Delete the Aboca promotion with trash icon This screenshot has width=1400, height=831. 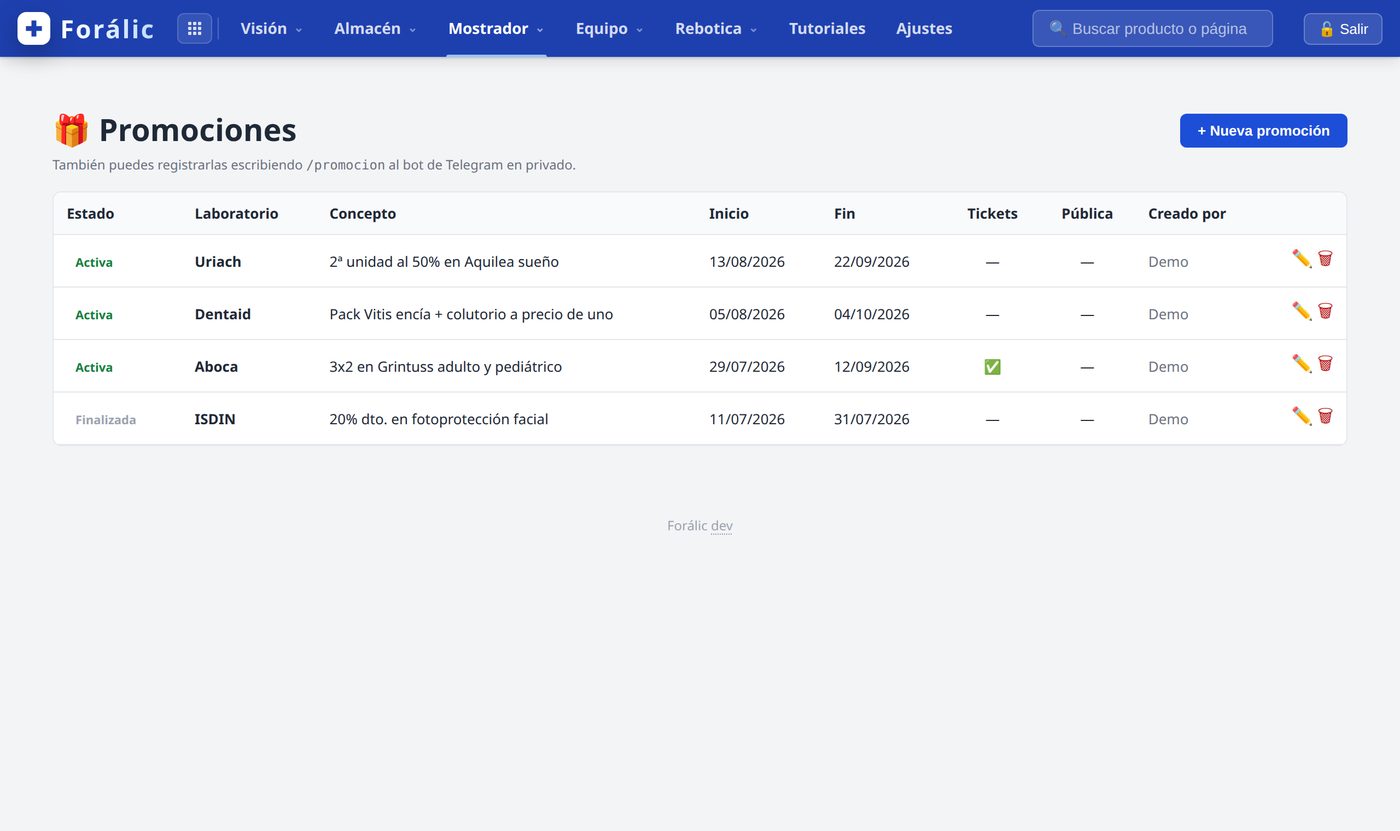1325,364
